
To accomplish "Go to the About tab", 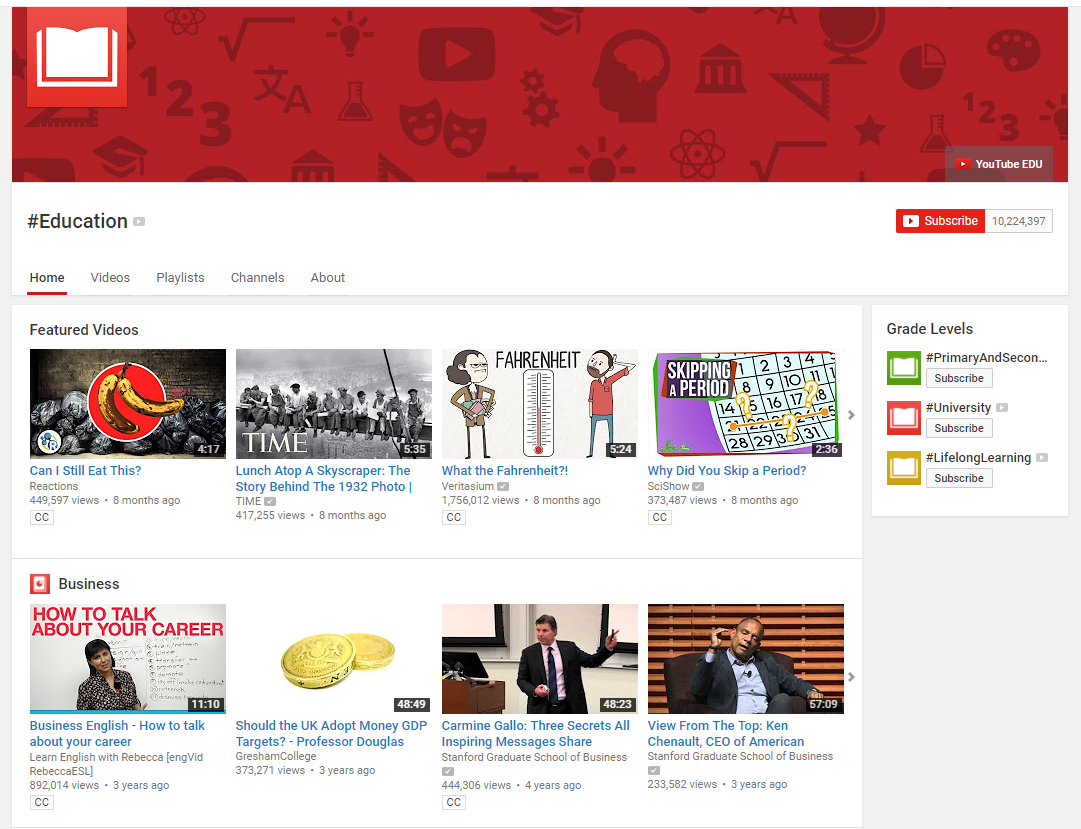I will (327, 277).
